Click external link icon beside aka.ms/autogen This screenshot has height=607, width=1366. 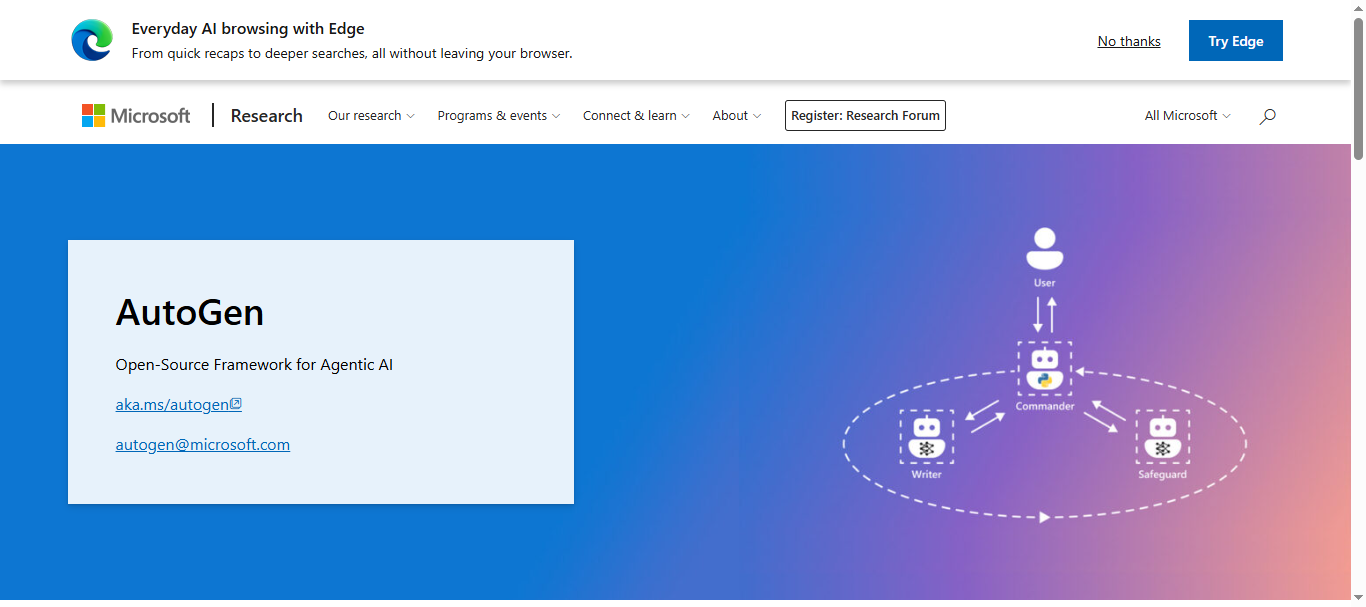[236, 404]
